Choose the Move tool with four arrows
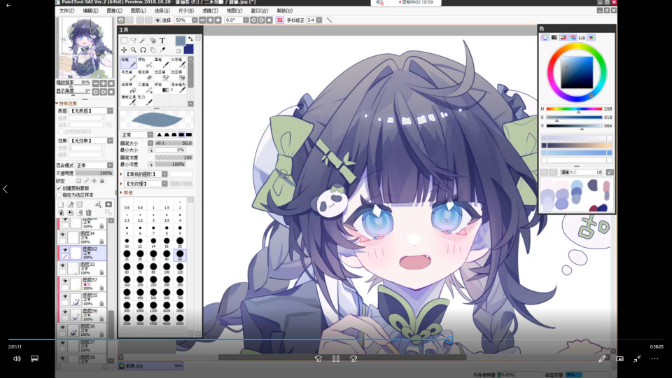 pos(124,50)
